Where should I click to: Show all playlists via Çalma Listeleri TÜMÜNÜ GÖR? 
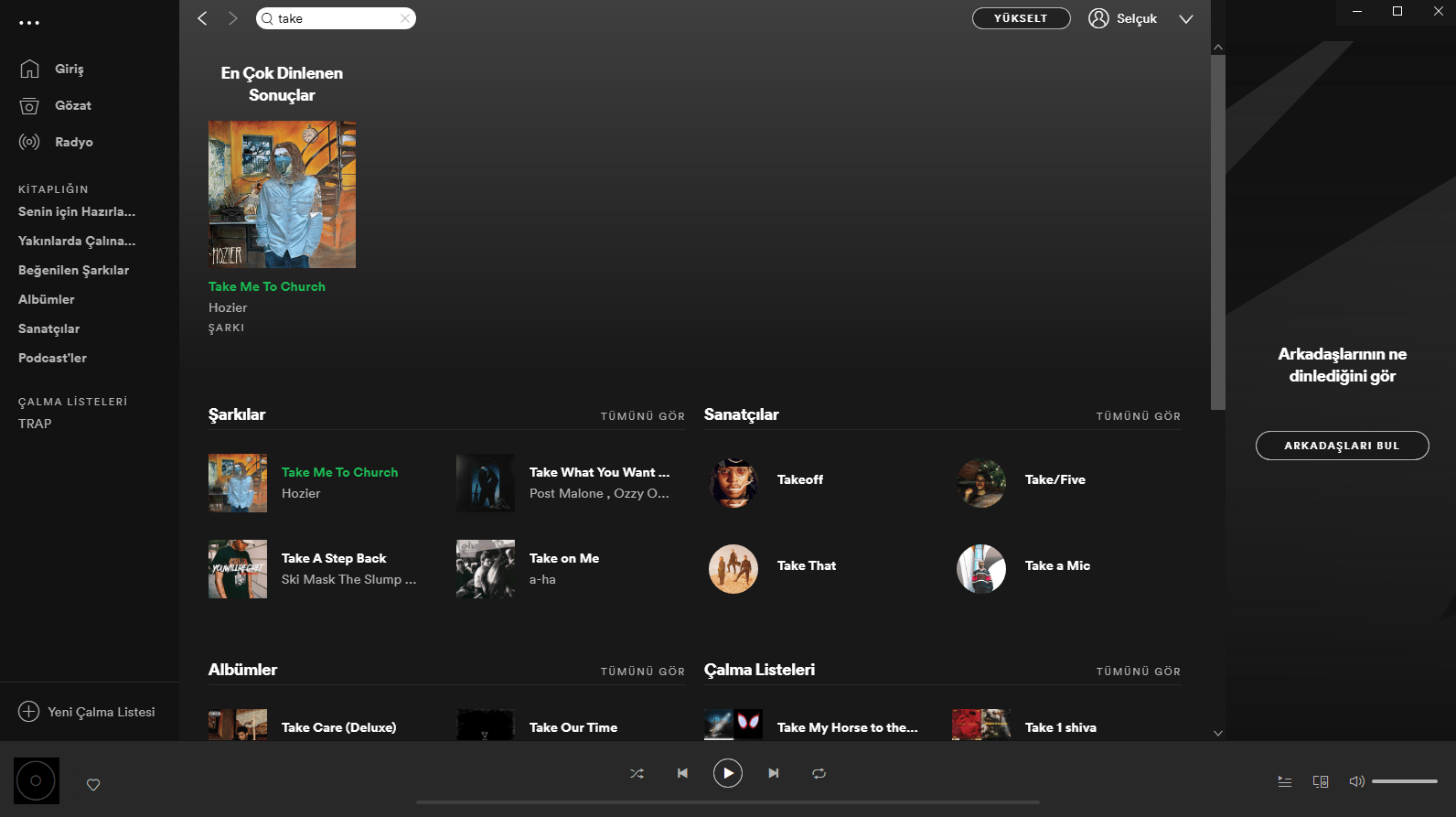[x=1139, y=672]
